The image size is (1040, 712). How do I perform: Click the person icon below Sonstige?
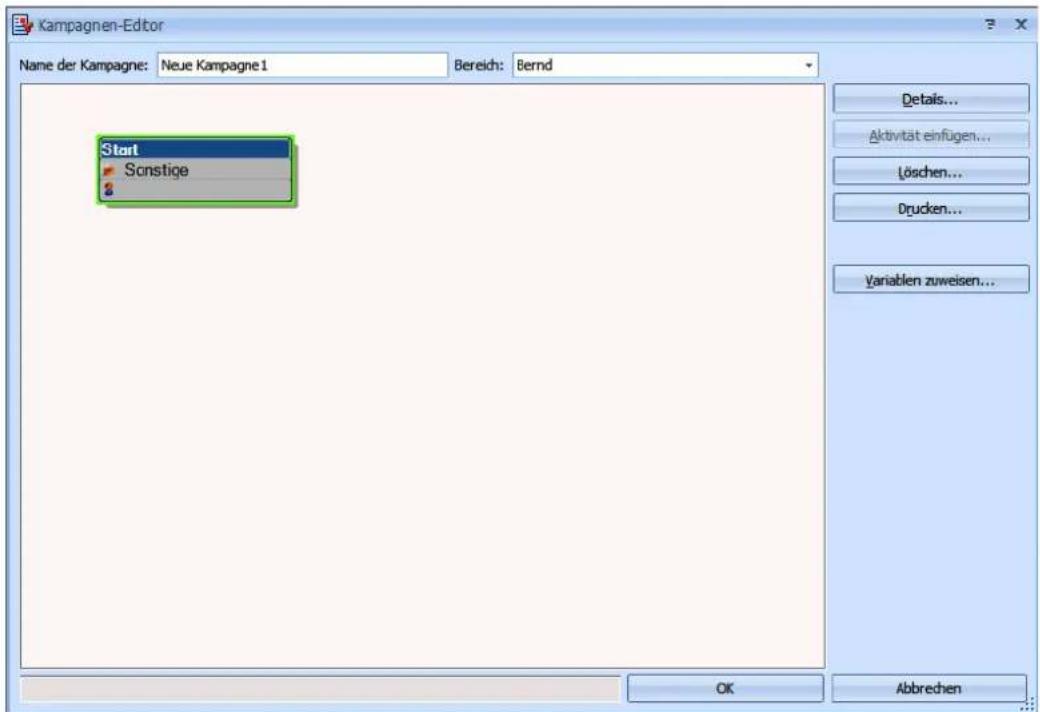tap(109, 190)
